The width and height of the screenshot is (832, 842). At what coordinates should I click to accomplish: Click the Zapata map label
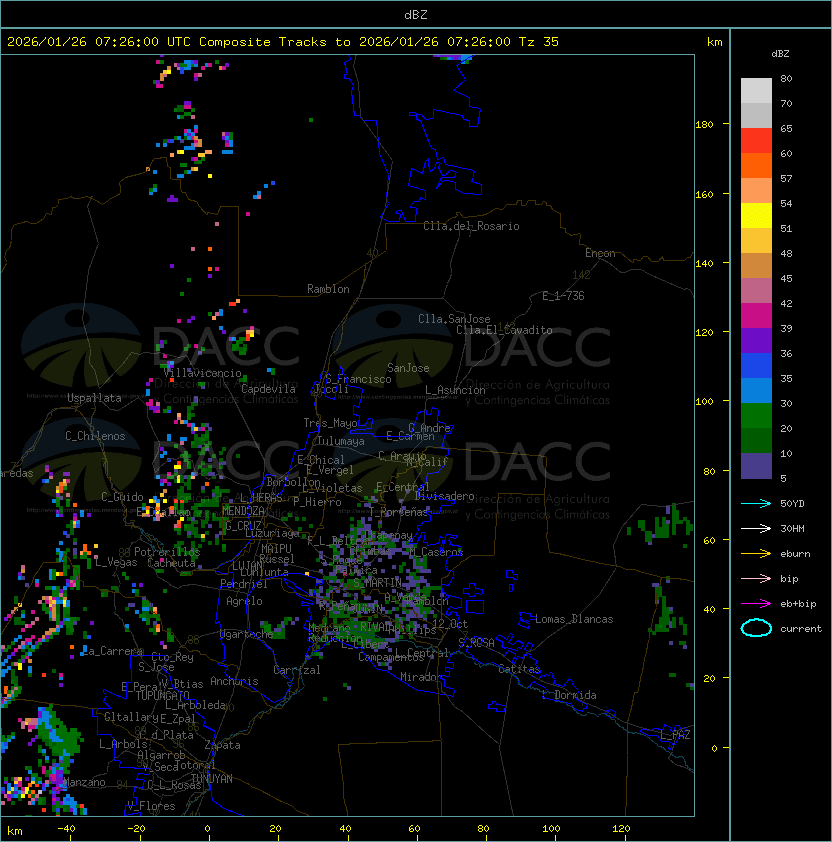tap(222, 745)
